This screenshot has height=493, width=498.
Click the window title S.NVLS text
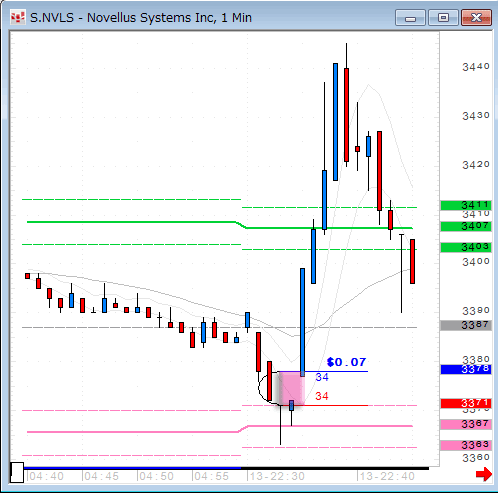[52, 18]
